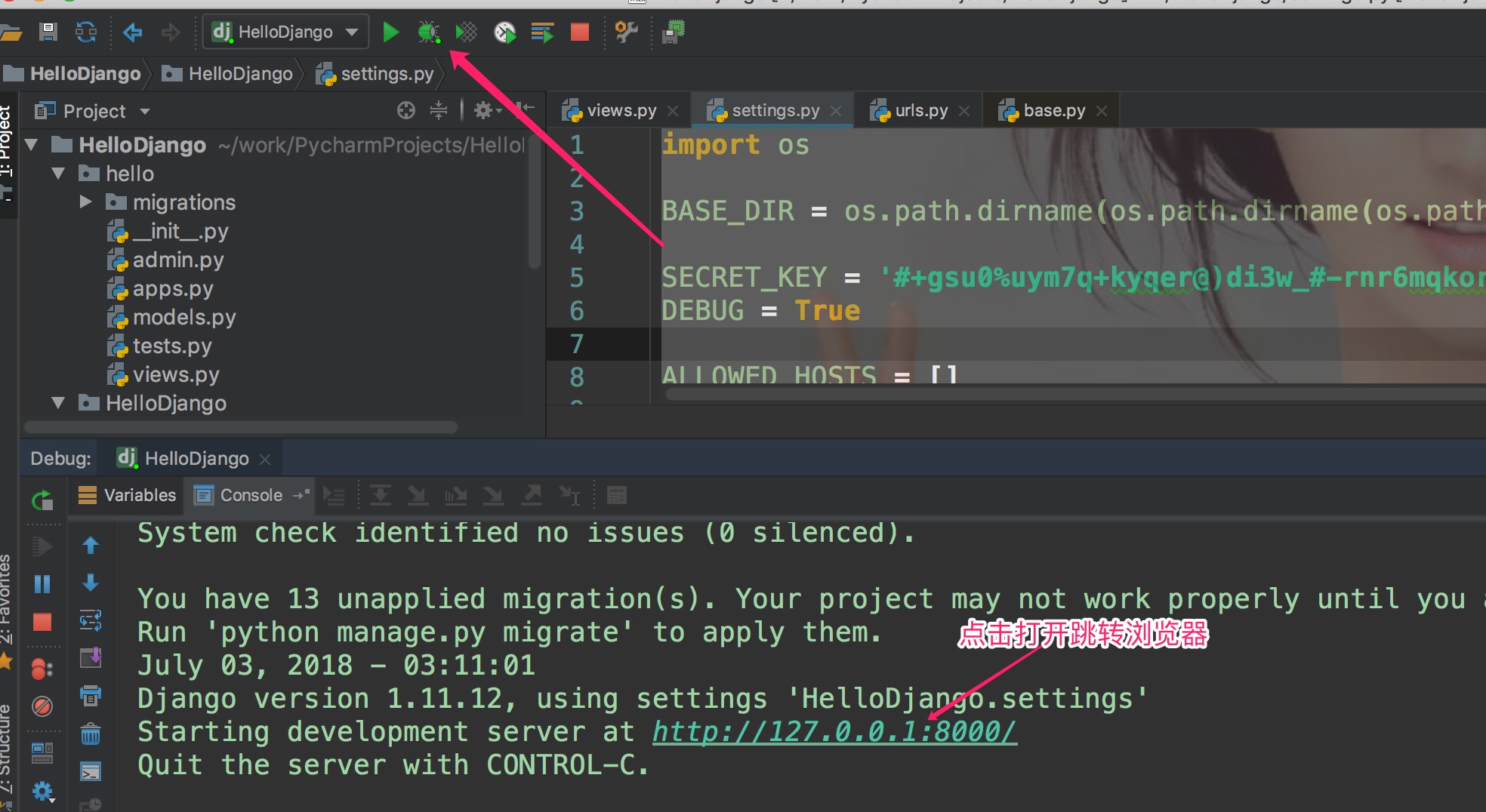Expand the migrations folder
1486x812 pixels.
click(85, 202)
